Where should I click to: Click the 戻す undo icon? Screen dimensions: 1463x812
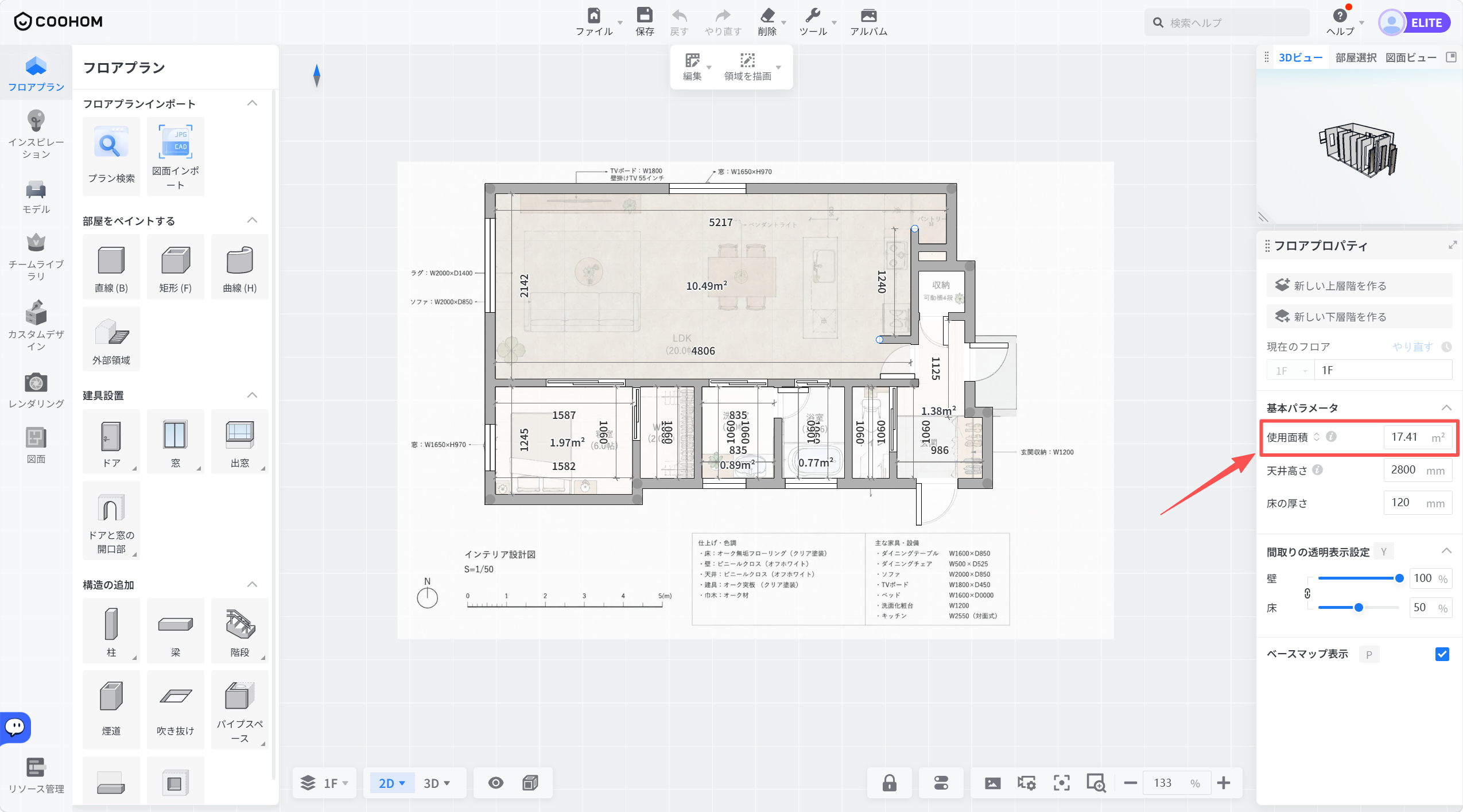point(679,22)
